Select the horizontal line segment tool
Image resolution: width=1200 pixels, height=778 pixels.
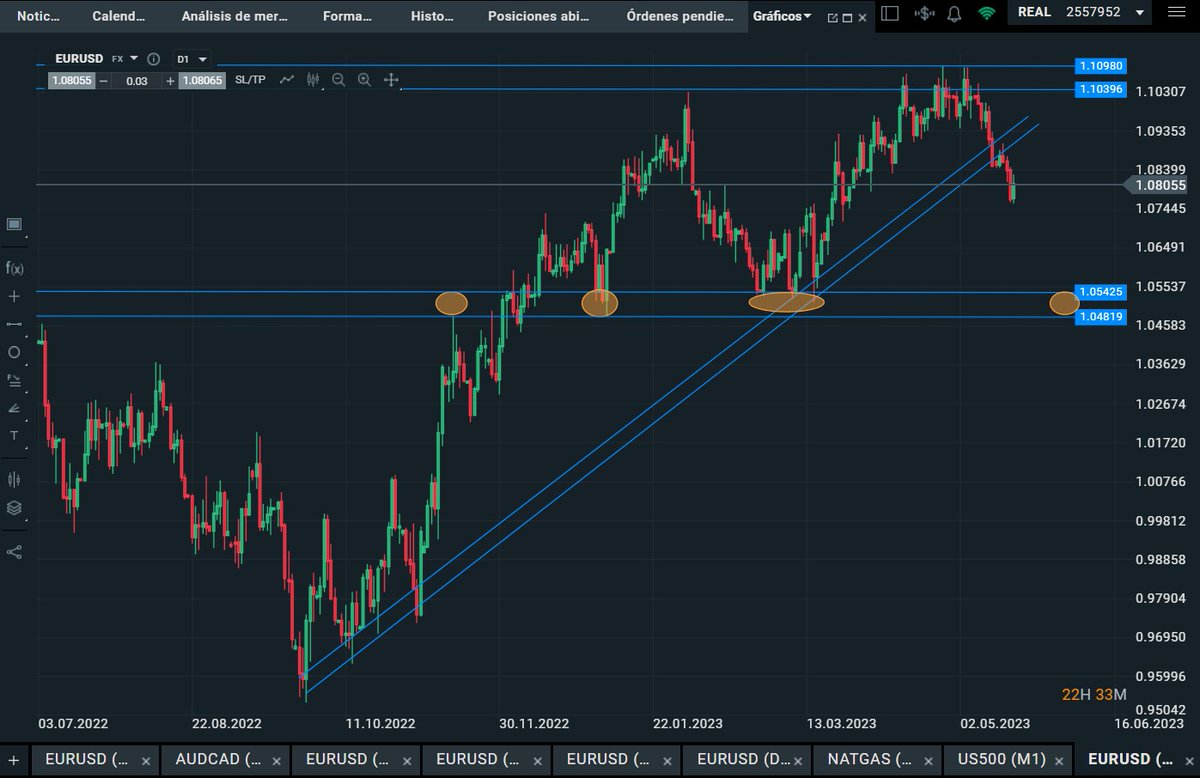pyautogui.click(x=14, y=324)
